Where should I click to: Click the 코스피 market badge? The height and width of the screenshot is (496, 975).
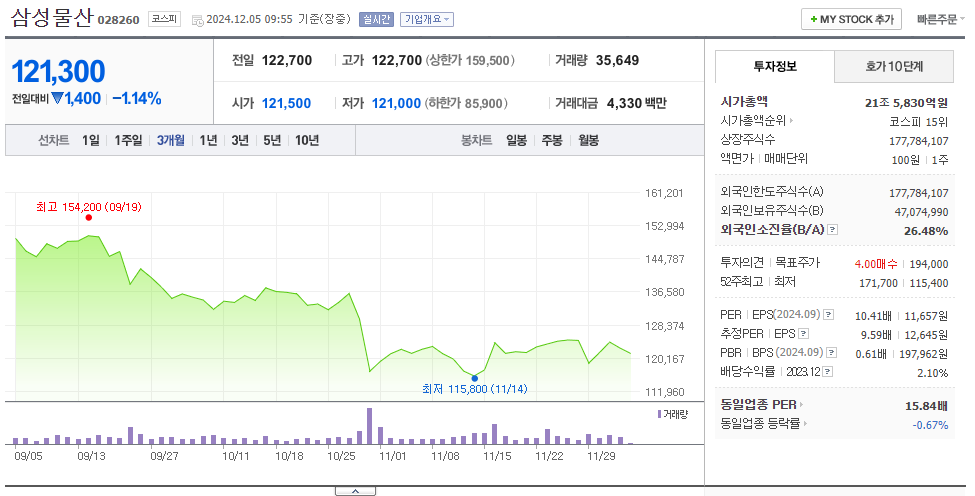165,19
